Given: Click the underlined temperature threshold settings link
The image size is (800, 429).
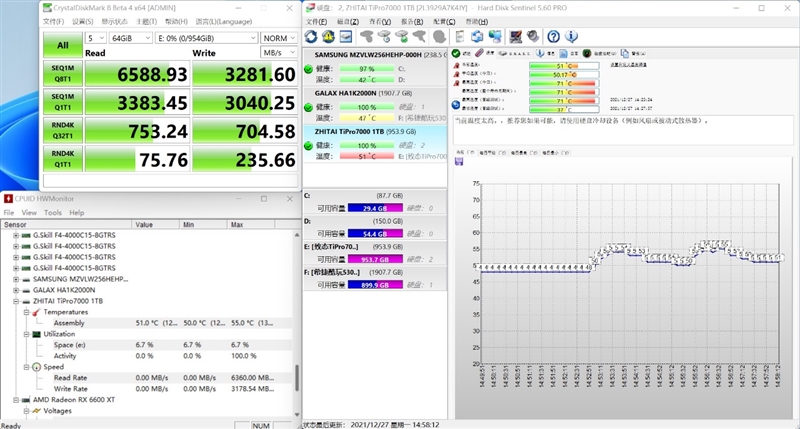Looking at the screenshot, I should (x=629, y=65).
